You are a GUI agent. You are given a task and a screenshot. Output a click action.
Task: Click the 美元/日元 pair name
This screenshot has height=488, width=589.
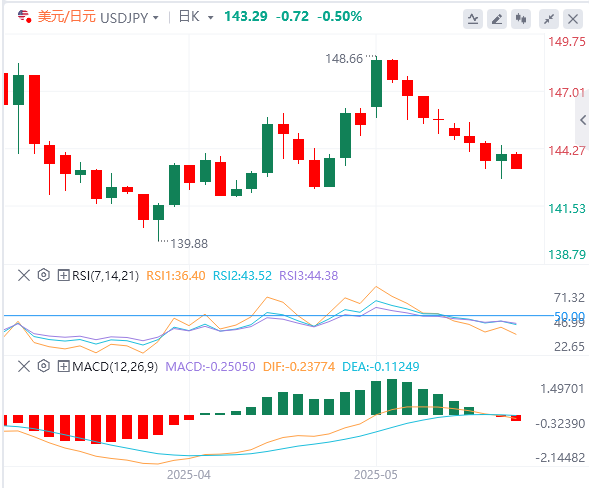click(67, 17)
